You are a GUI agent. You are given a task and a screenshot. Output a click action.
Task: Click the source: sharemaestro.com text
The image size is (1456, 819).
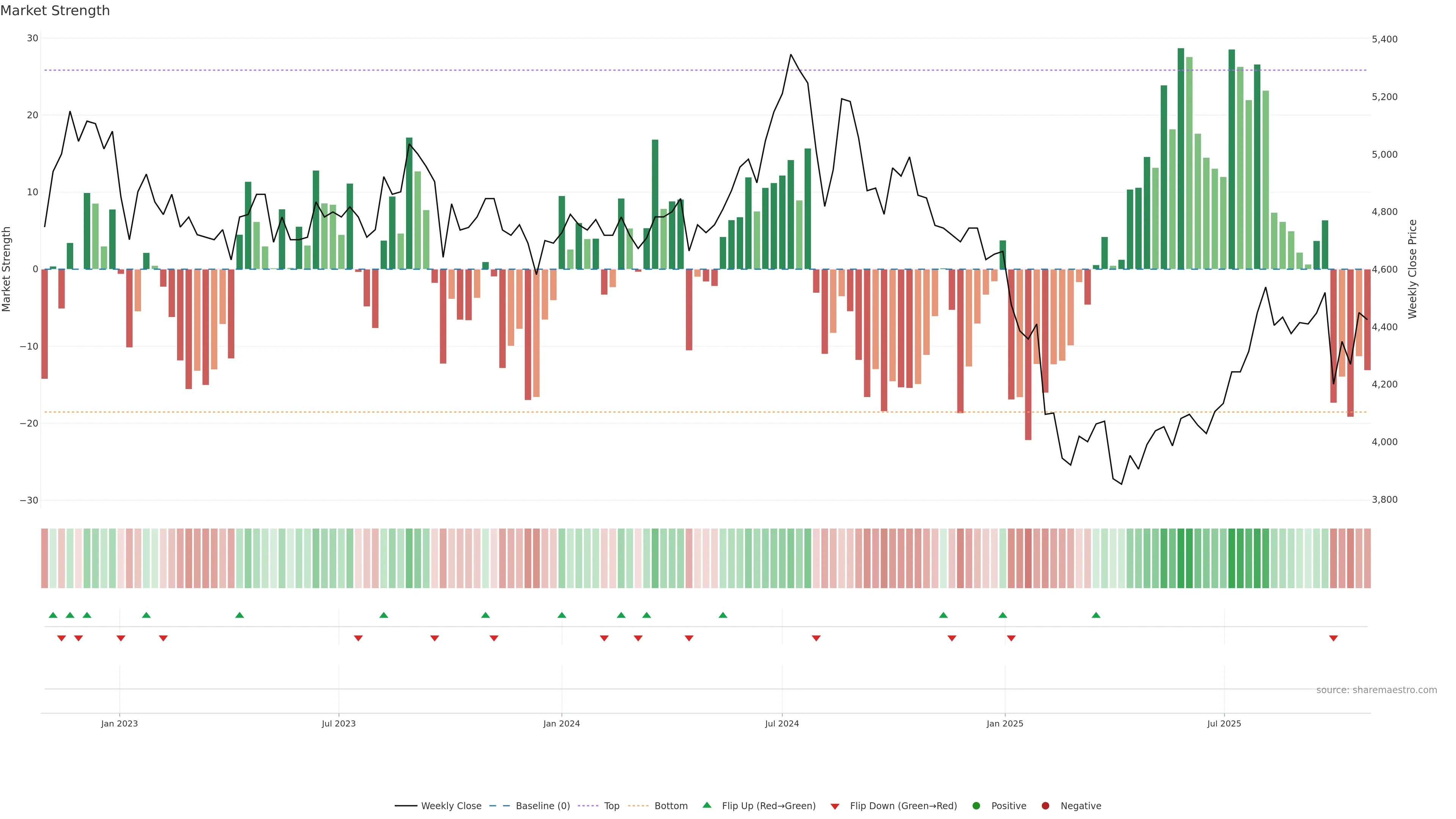coord(1376,690)
